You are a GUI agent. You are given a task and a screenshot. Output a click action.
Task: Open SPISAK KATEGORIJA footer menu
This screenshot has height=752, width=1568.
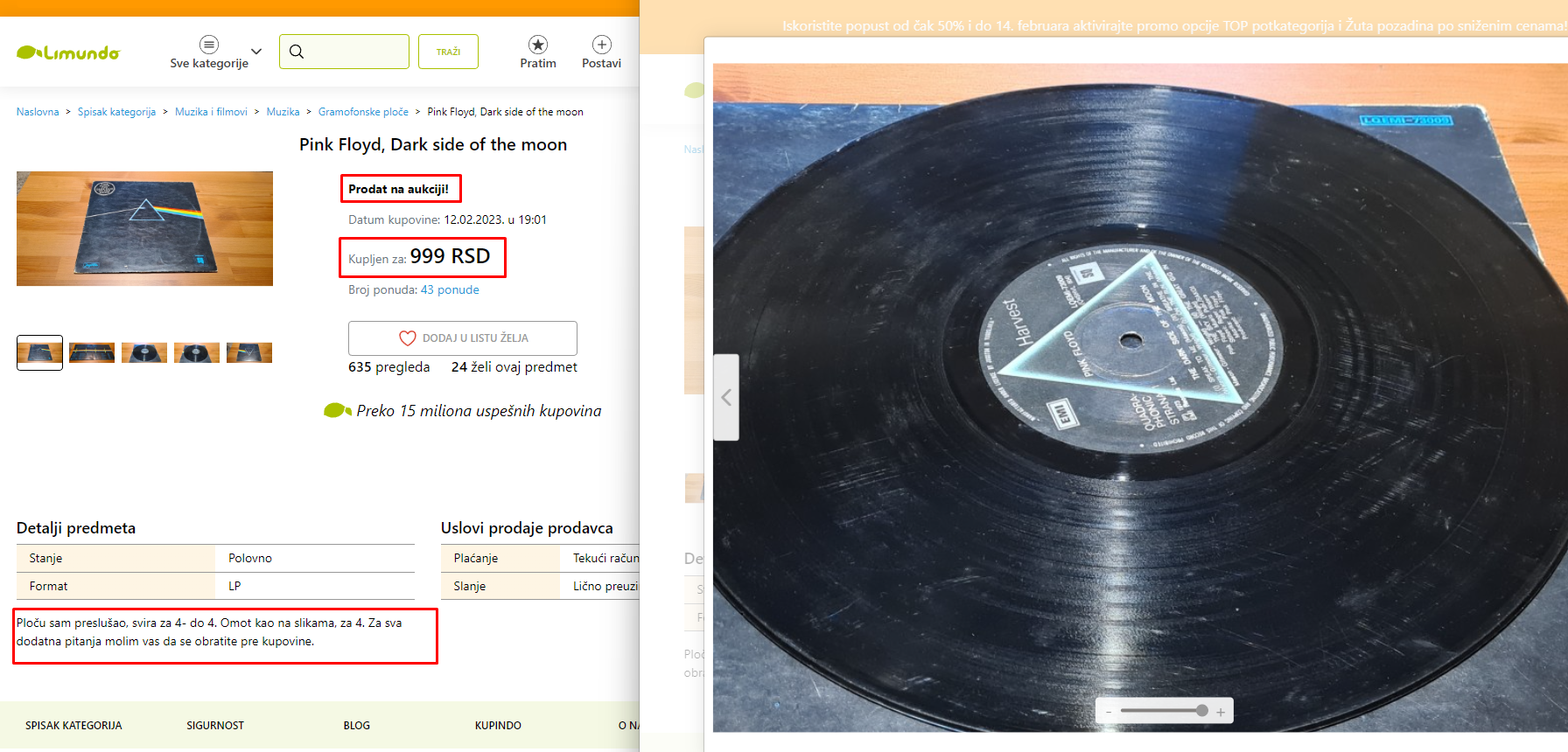[73, 726]
